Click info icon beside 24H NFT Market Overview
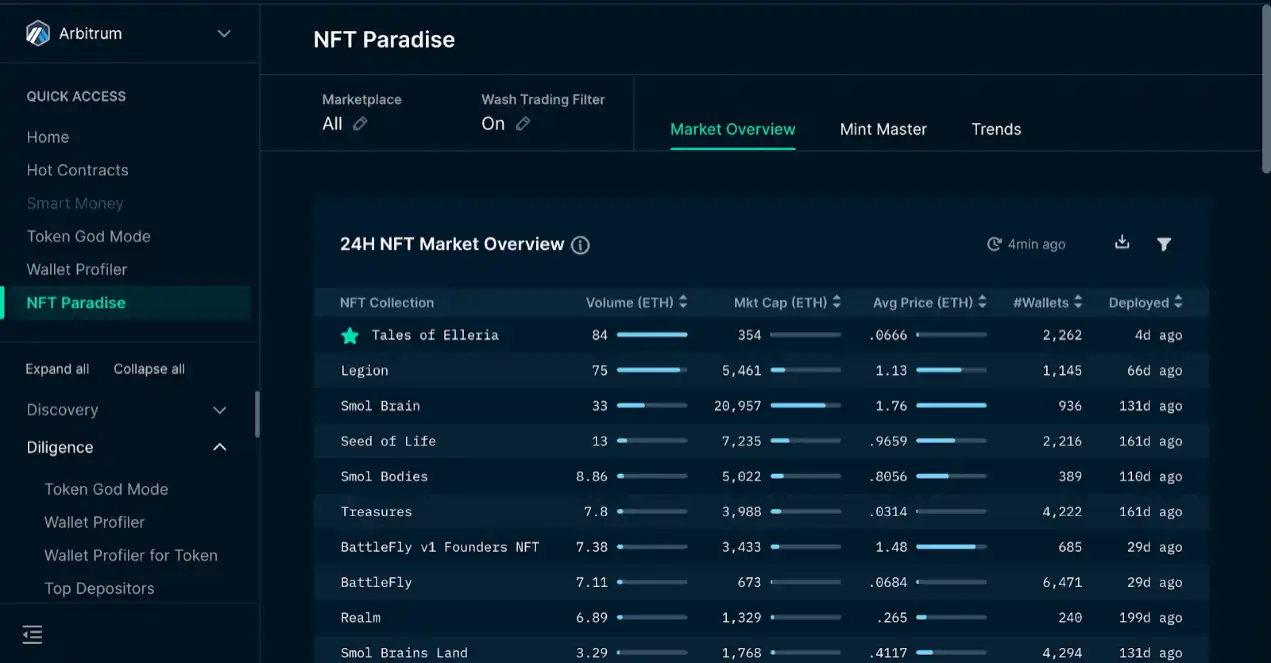 pos(580,245)
